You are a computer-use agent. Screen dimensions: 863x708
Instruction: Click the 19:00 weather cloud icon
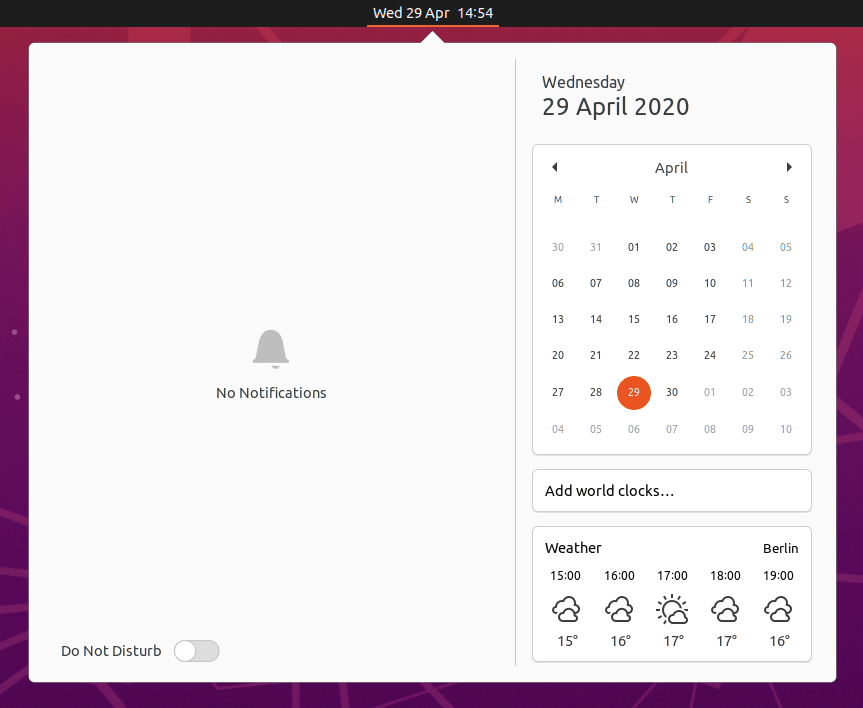(778, 609)
